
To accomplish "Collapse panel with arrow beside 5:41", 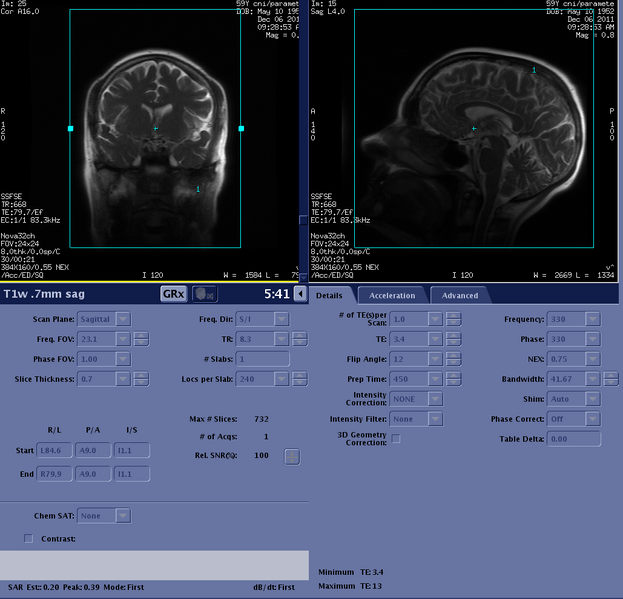I will 300,294.
